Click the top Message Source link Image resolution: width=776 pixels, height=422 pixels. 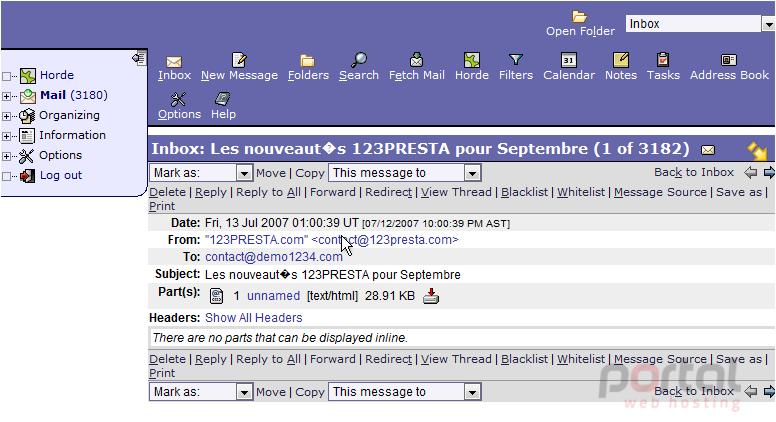[x=660, y=192]
